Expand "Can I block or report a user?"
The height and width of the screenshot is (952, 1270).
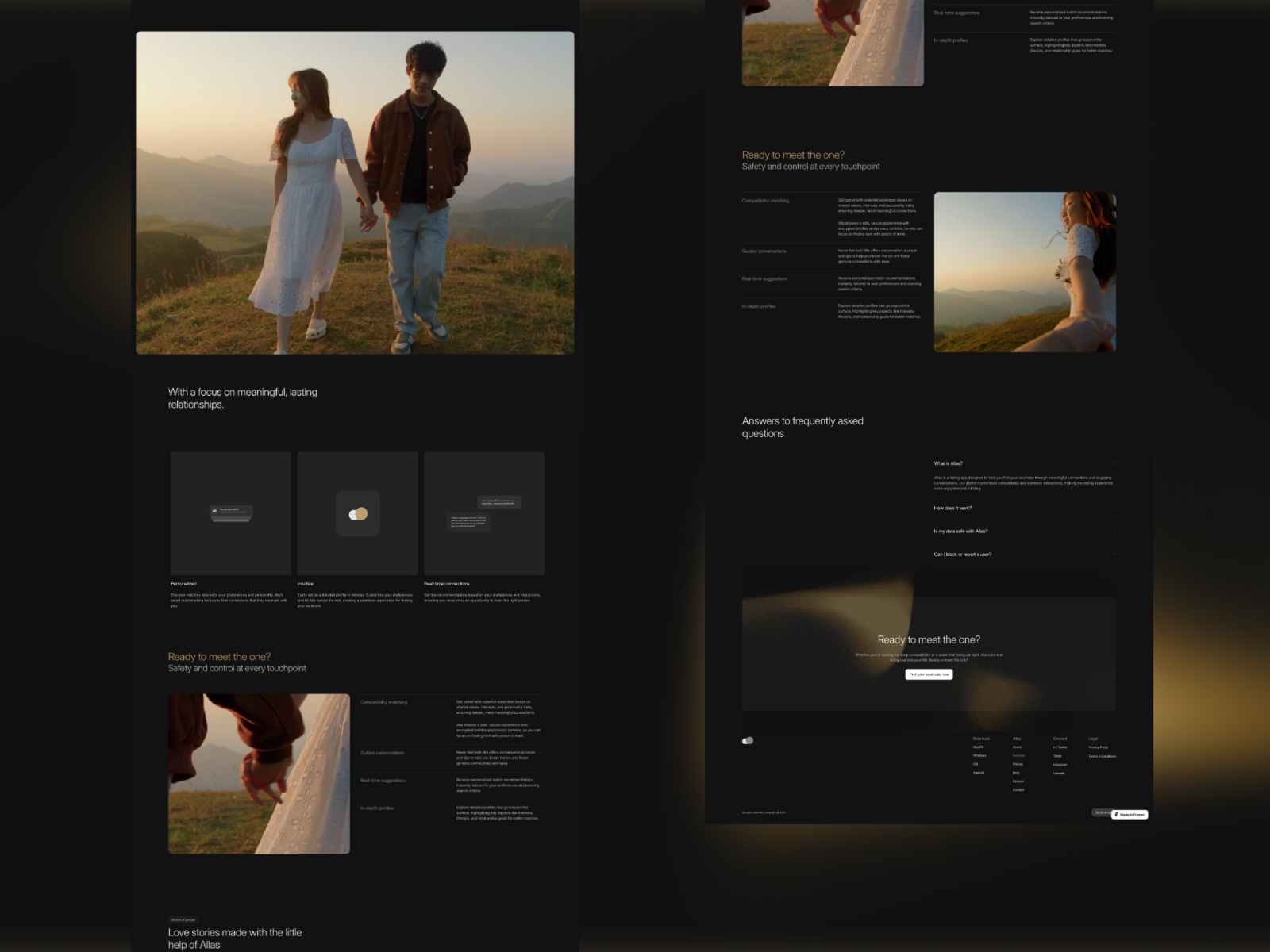coord(1024,555)
